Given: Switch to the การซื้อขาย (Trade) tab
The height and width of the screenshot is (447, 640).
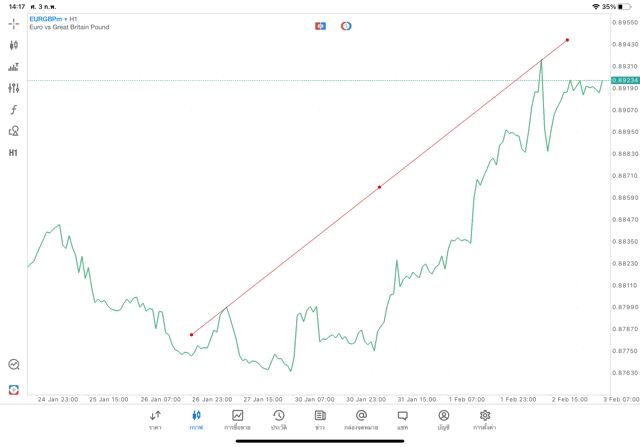Looking at the screenshot, I should 237,419.
